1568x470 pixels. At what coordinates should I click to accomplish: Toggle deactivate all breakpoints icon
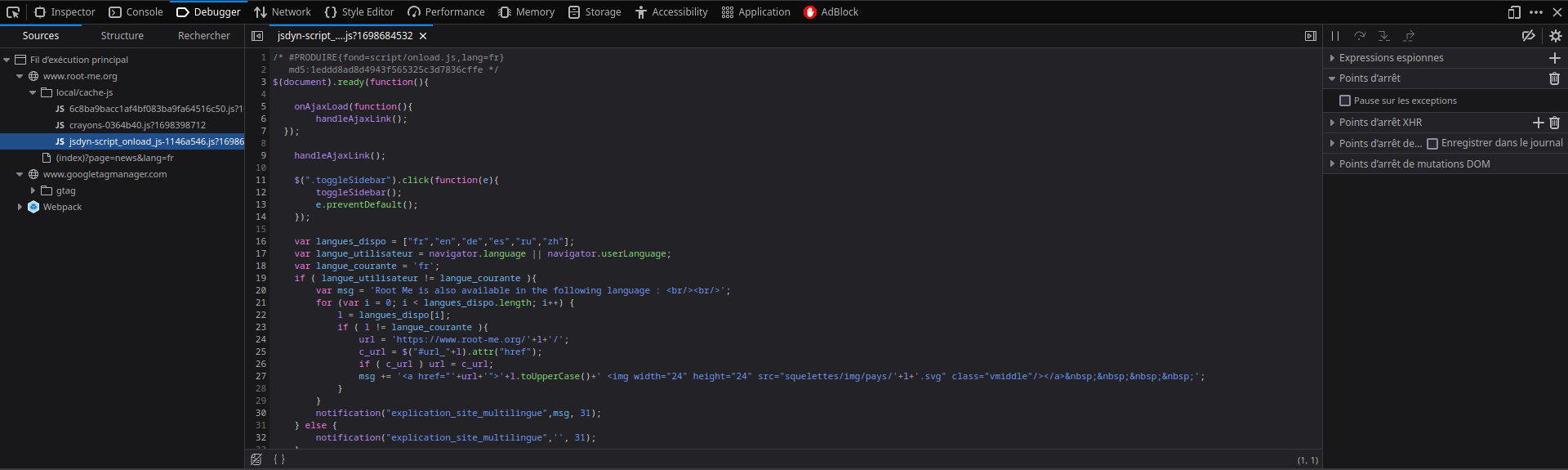(x=1529, y=36)
